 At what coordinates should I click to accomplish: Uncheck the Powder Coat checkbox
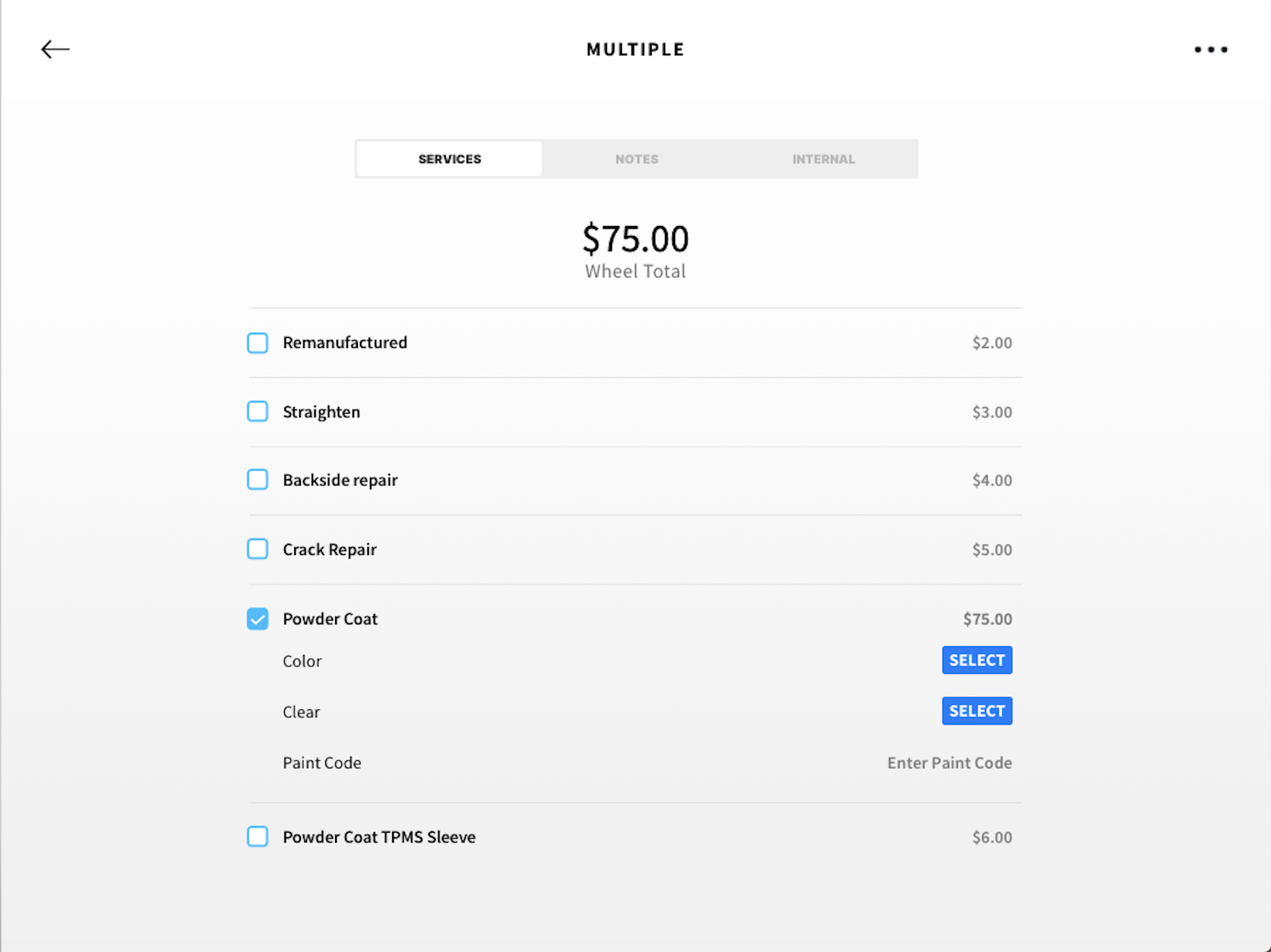[x=257, y=619]
